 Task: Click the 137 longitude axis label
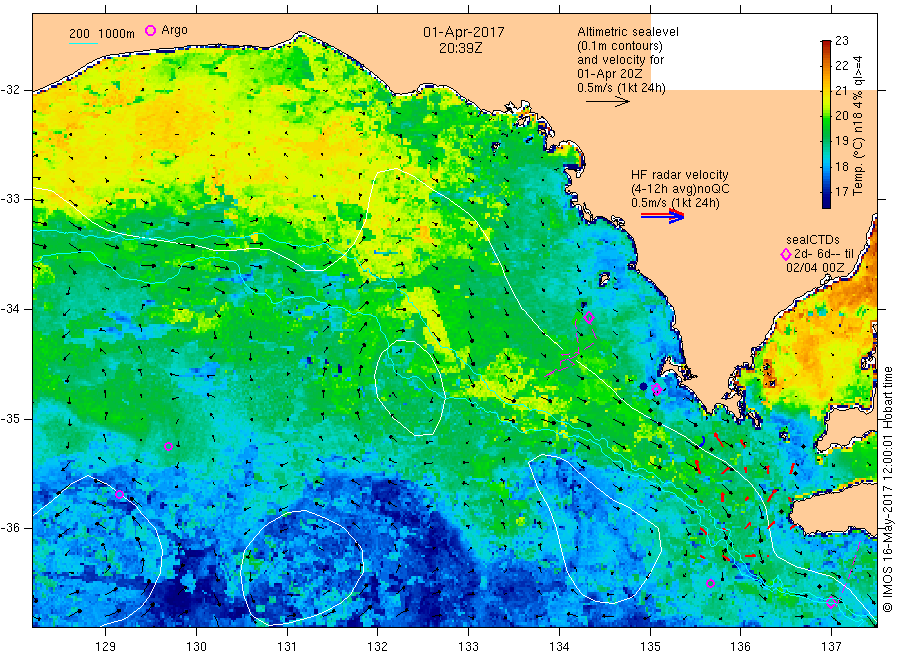click(831, 647)
